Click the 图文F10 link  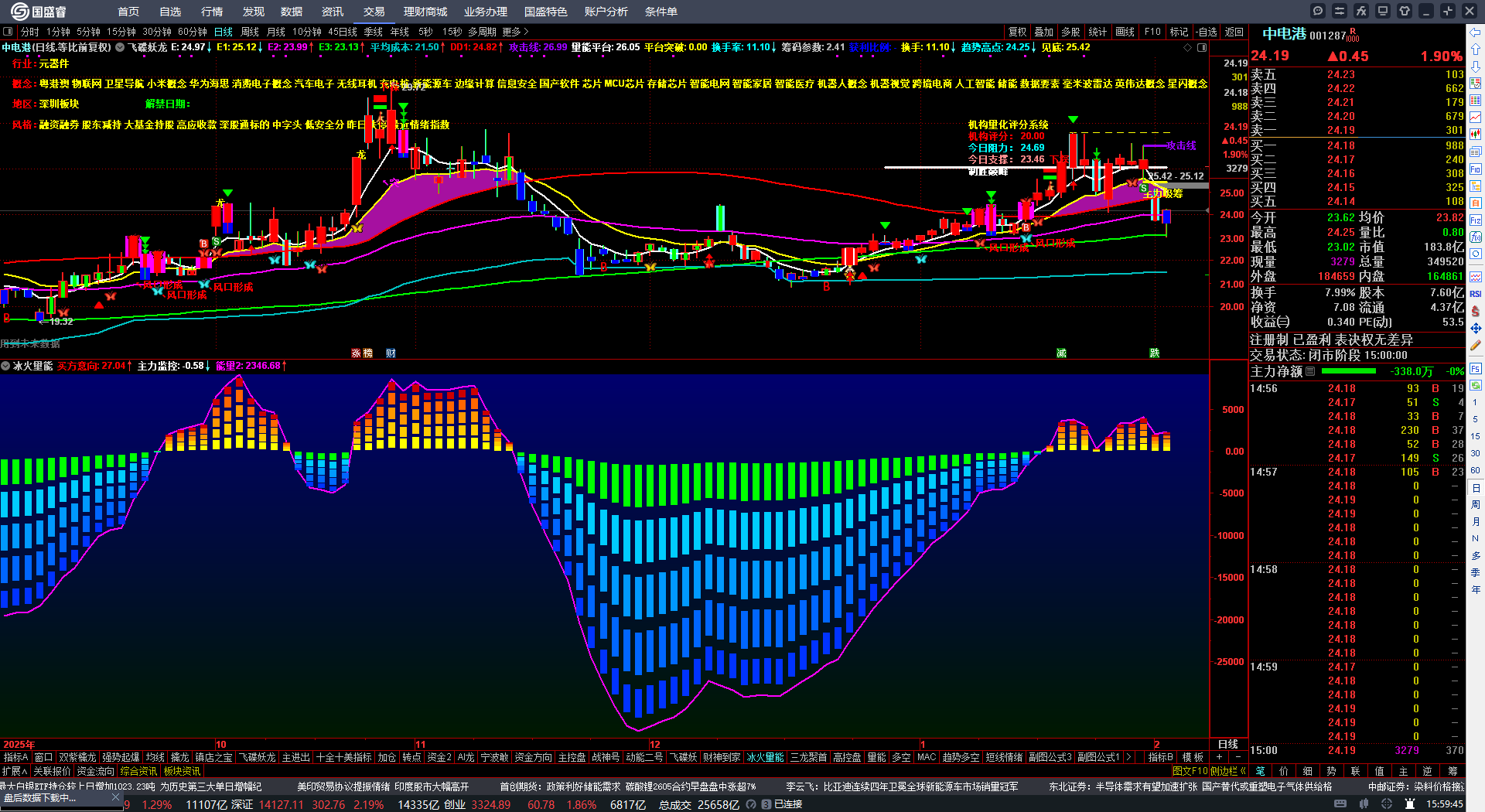click(1190, 771)
